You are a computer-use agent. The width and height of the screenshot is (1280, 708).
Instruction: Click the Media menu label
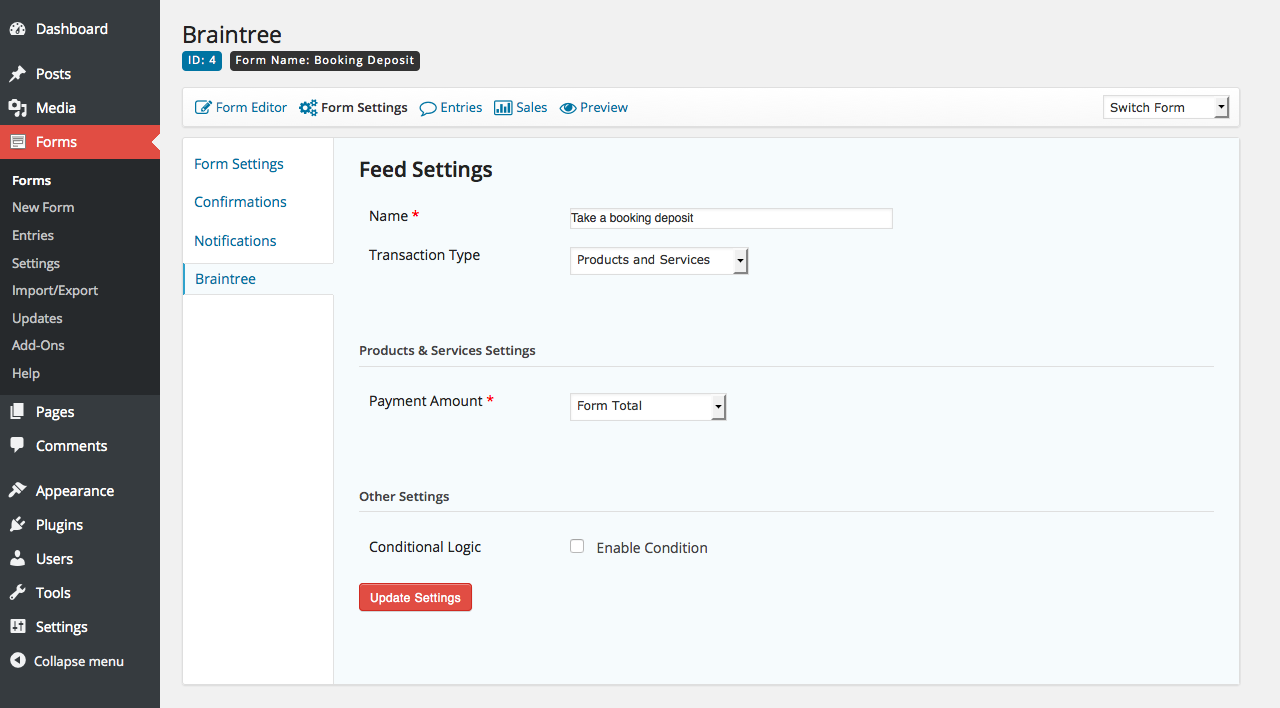56,108
